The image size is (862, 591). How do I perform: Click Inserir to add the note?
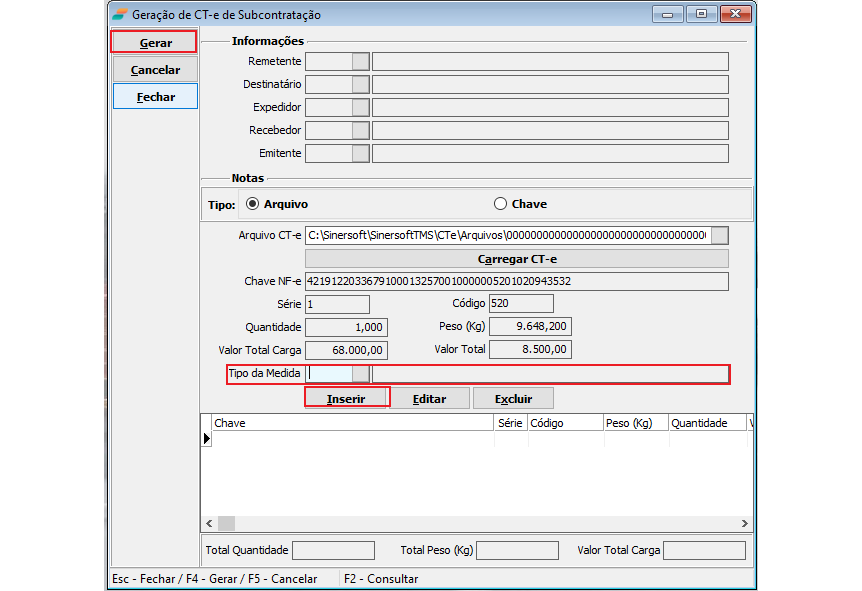coord(346,399)
